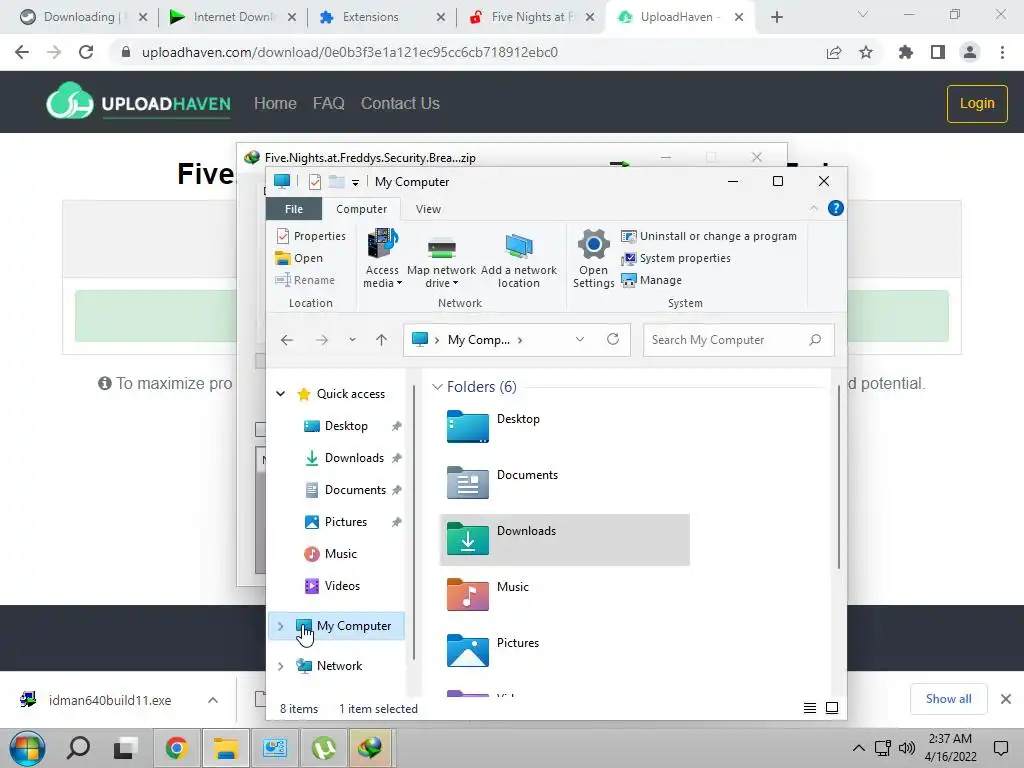The height and width of the screenshot is (768, 1024).
Task: Expand My Computer tree node
Action: point(280,626)
